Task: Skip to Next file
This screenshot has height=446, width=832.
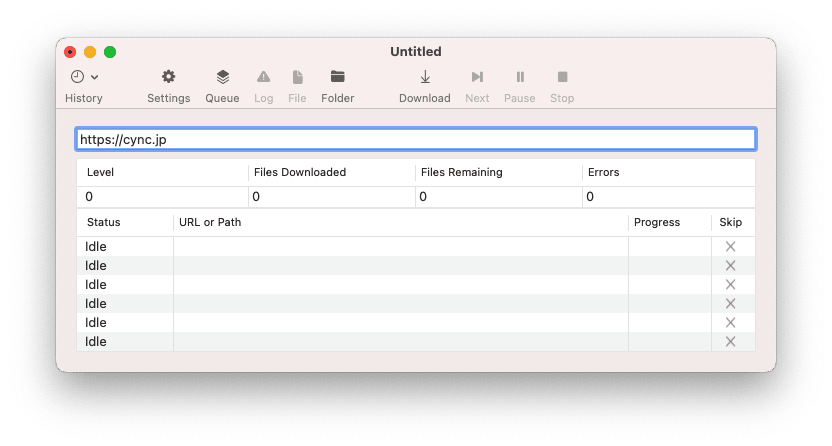Action: [477, 77]
